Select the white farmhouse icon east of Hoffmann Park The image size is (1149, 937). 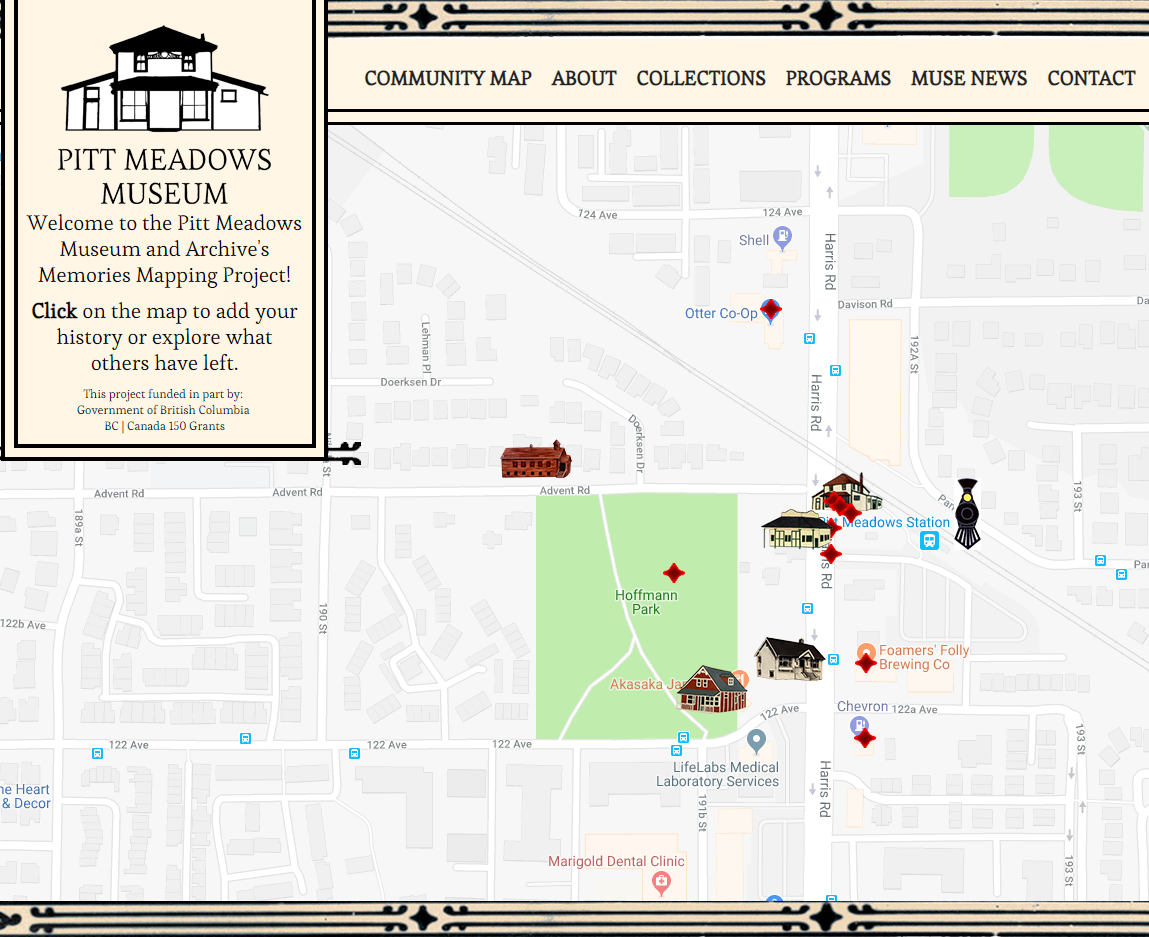790,656
